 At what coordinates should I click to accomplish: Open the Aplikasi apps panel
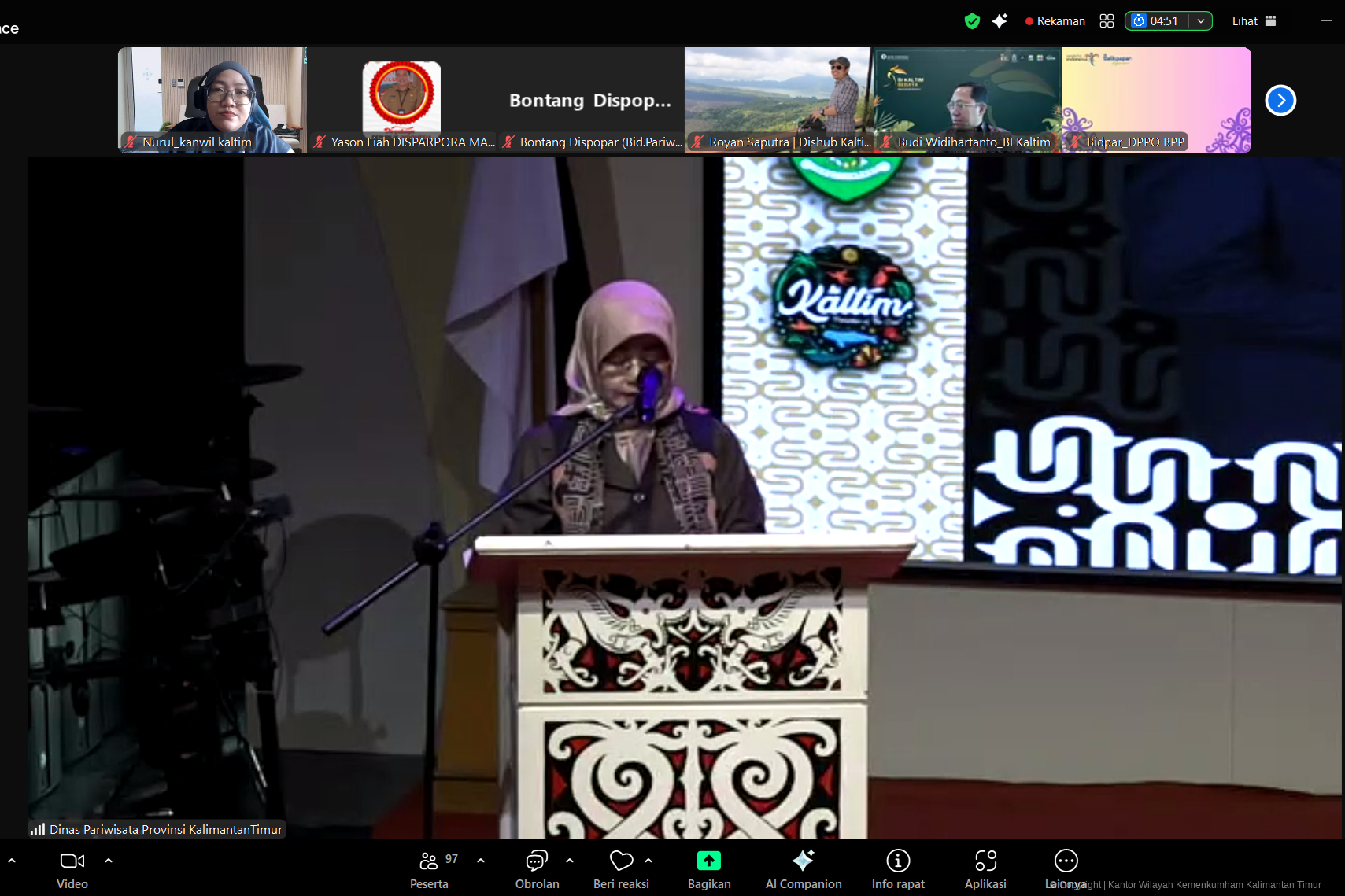tap(985, 869)
